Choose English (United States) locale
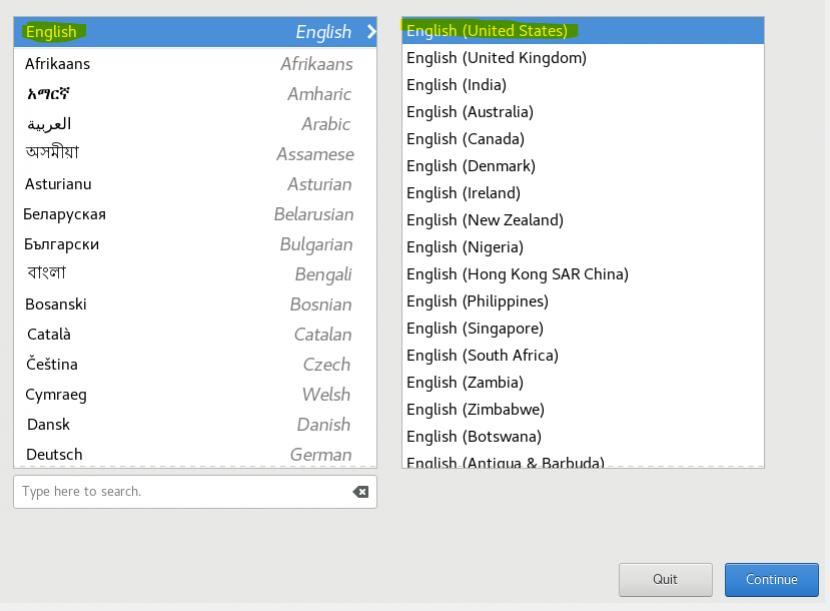This screenshot has width=830, height=611. [583, 31]
